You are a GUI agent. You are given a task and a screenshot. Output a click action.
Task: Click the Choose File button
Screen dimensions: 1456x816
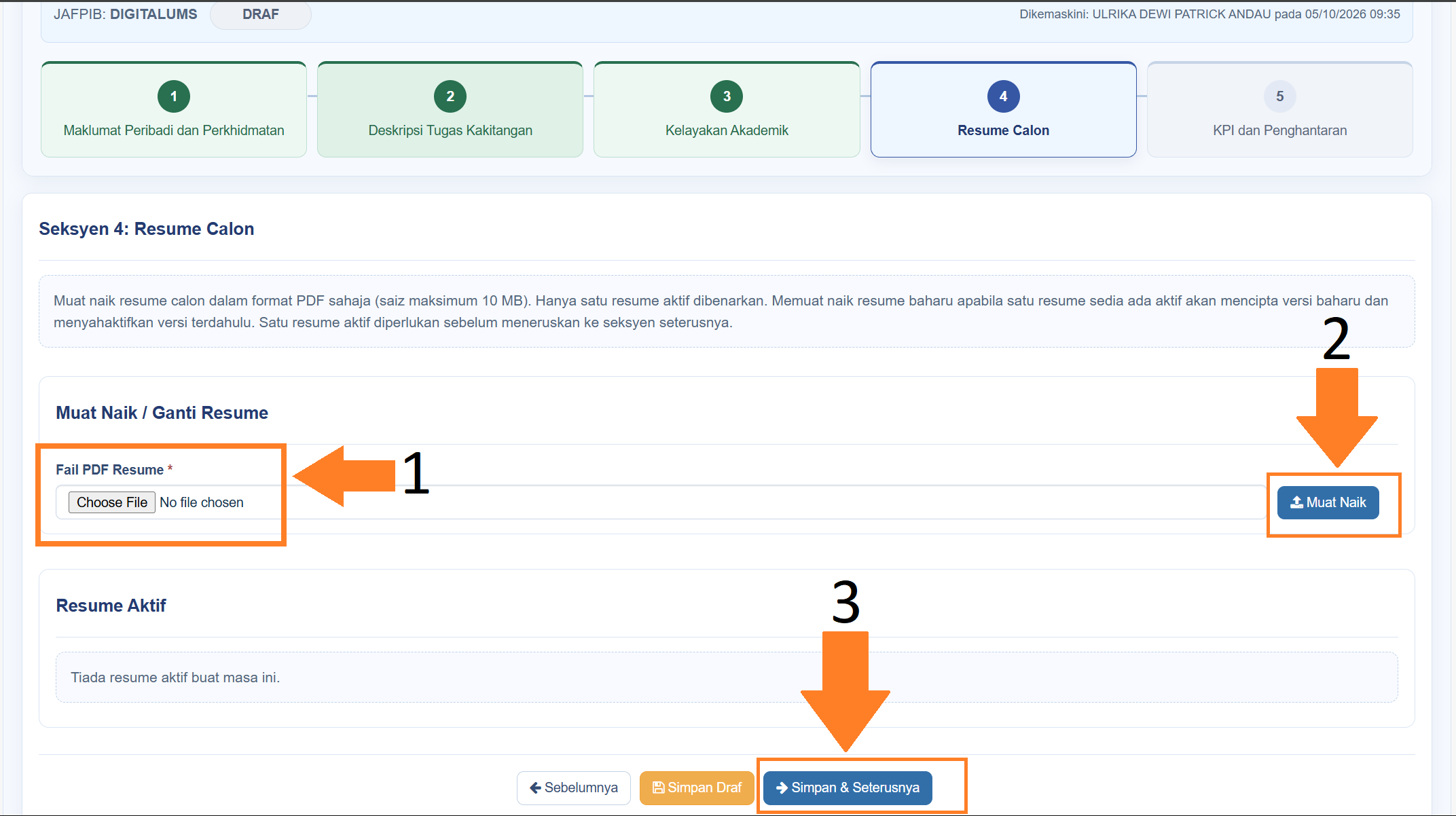(112, 502)
